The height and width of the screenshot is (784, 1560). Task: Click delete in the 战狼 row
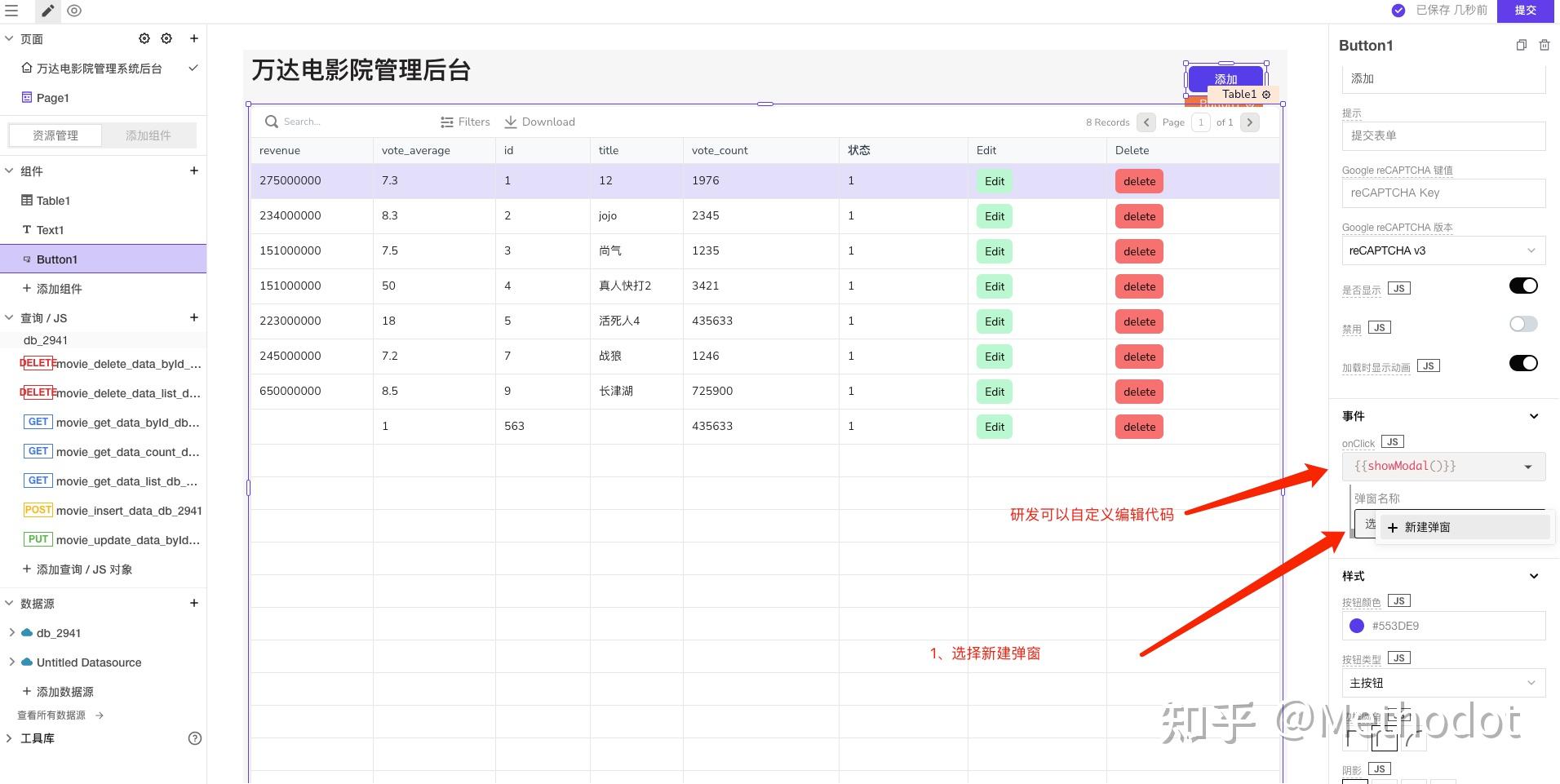pyautogui.click(x=1139, y=357)
